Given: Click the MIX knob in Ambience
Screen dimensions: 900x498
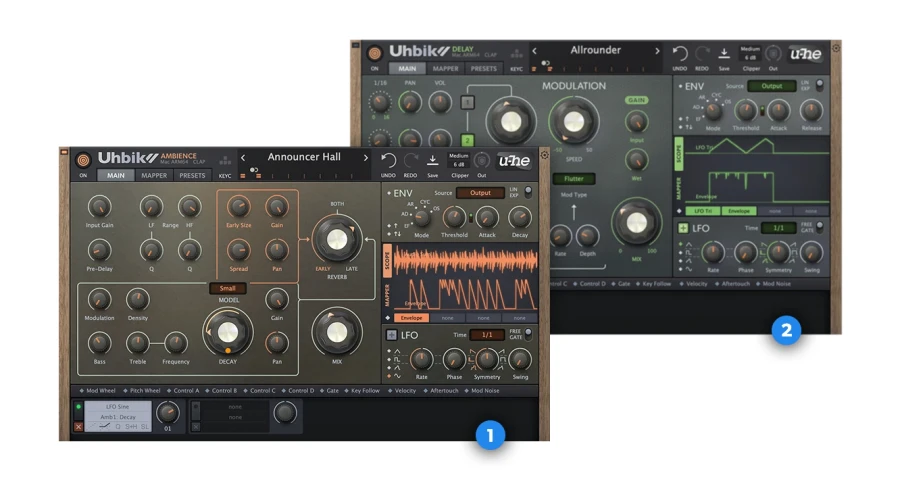Looking at the screenshot, I should tap(337, 332).
